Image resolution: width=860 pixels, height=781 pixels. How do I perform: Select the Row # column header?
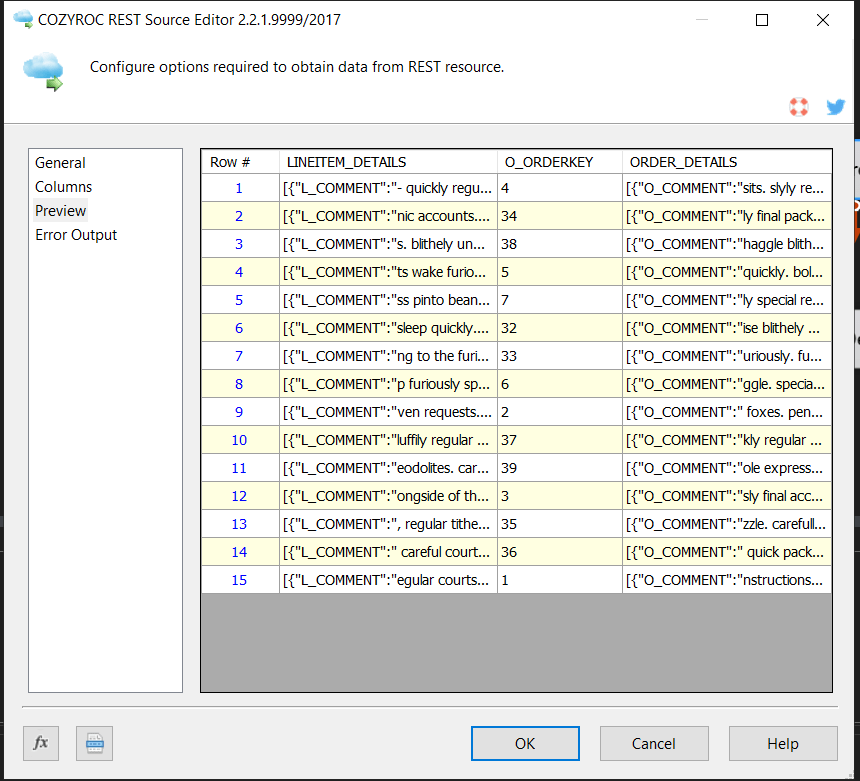(x=240, y=162)
